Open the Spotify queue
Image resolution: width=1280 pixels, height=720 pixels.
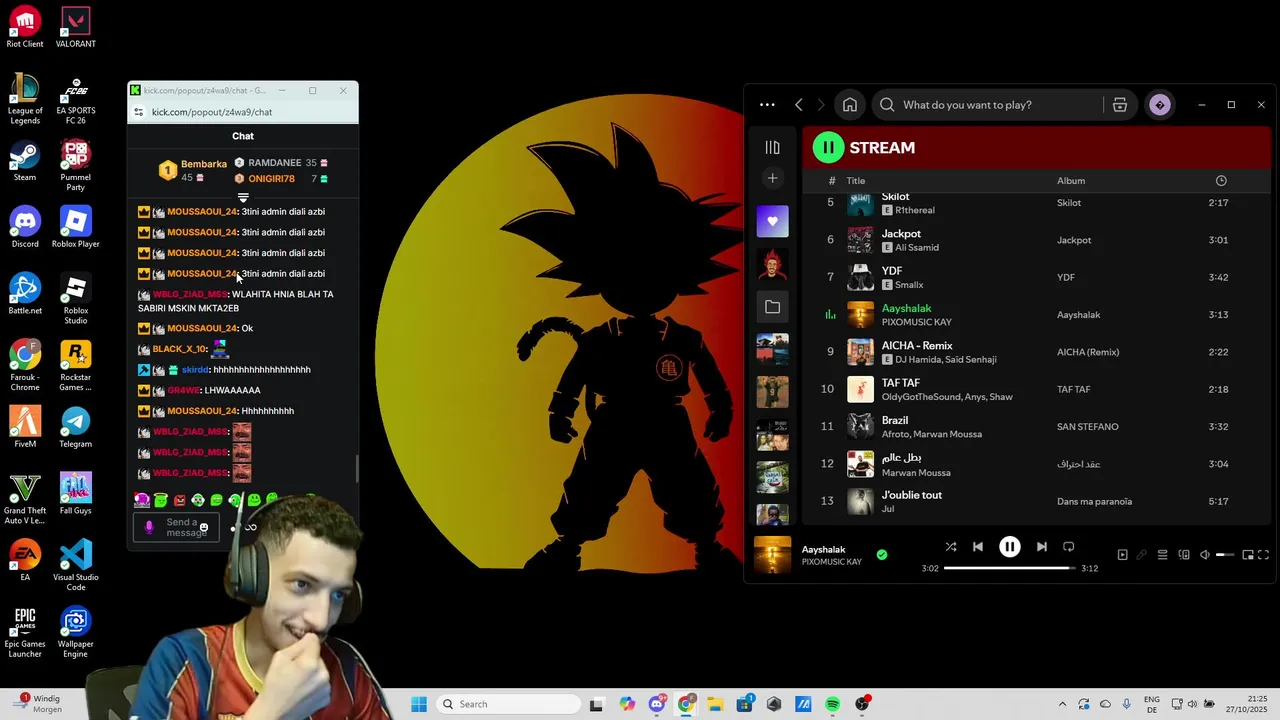click(1163, 555)
